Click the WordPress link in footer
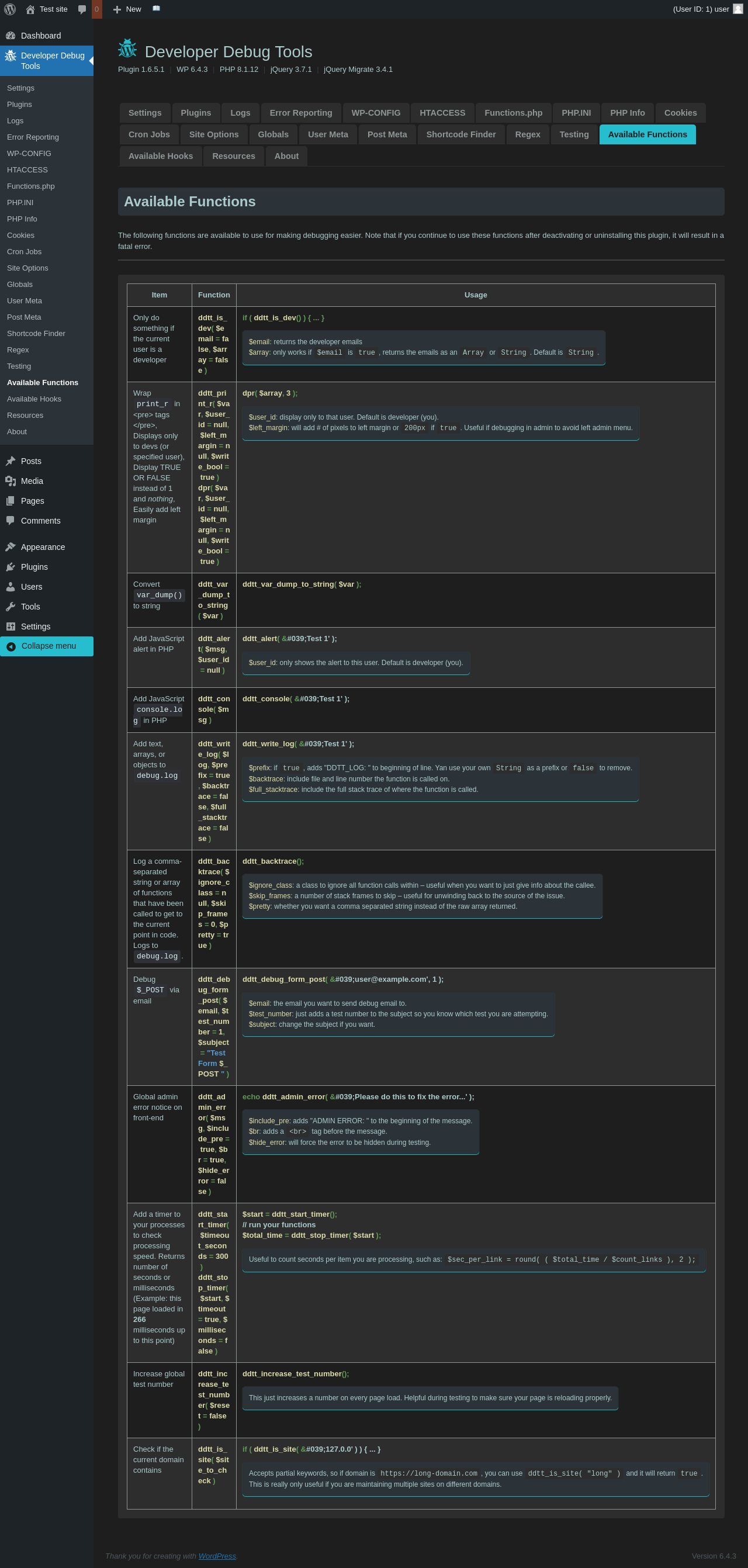 tap(217, 1555)
